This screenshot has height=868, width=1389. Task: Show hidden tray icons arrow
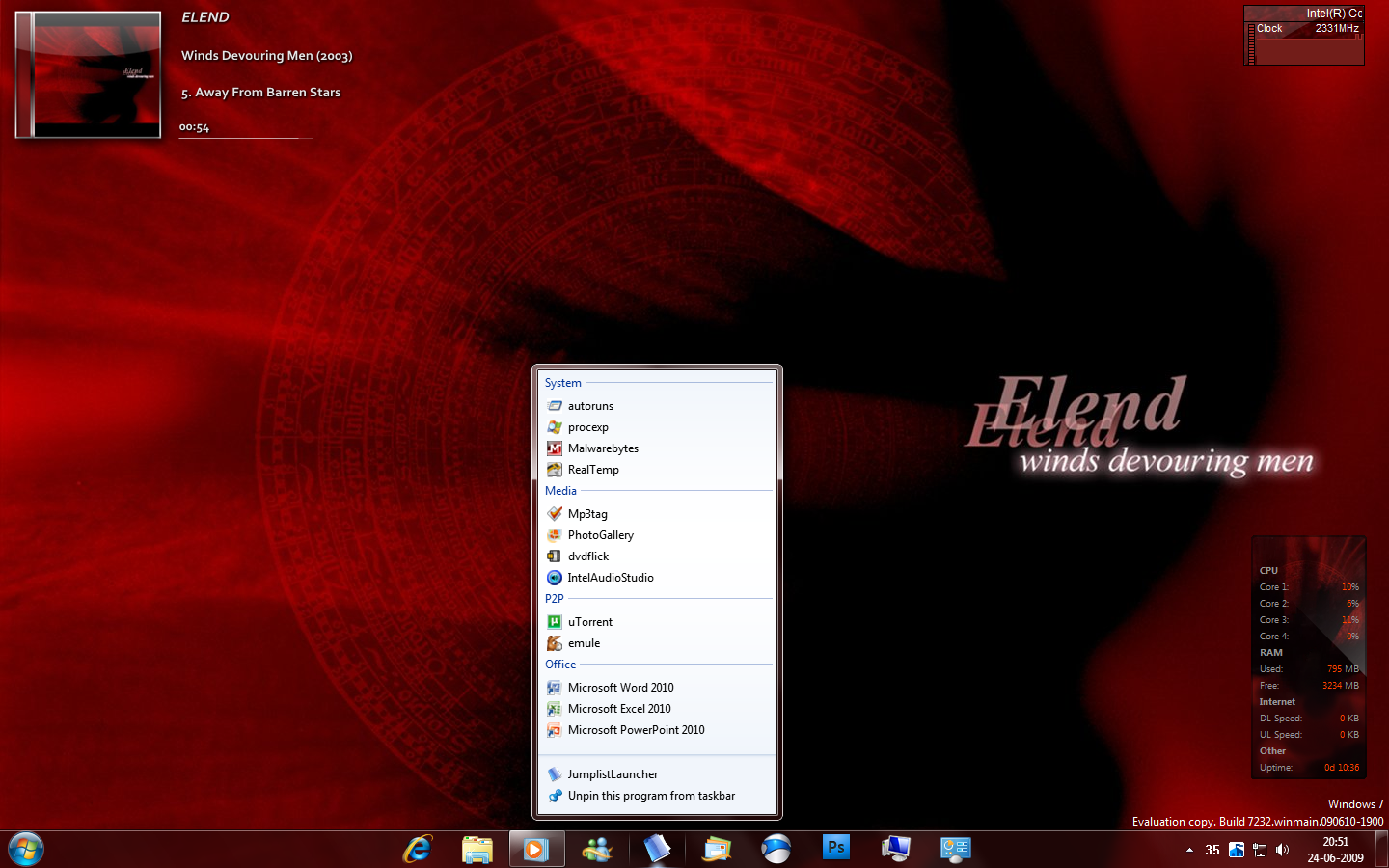click(x=1189, y=850)
